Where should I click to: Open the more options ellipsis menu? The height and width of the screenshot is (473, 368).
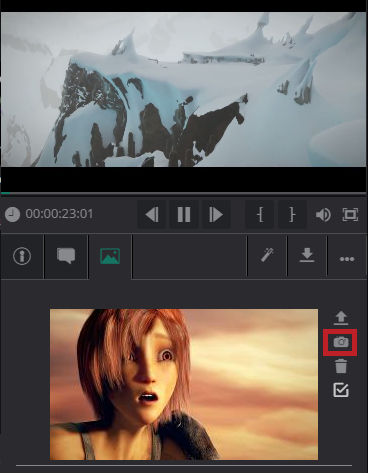pos(347,259)
